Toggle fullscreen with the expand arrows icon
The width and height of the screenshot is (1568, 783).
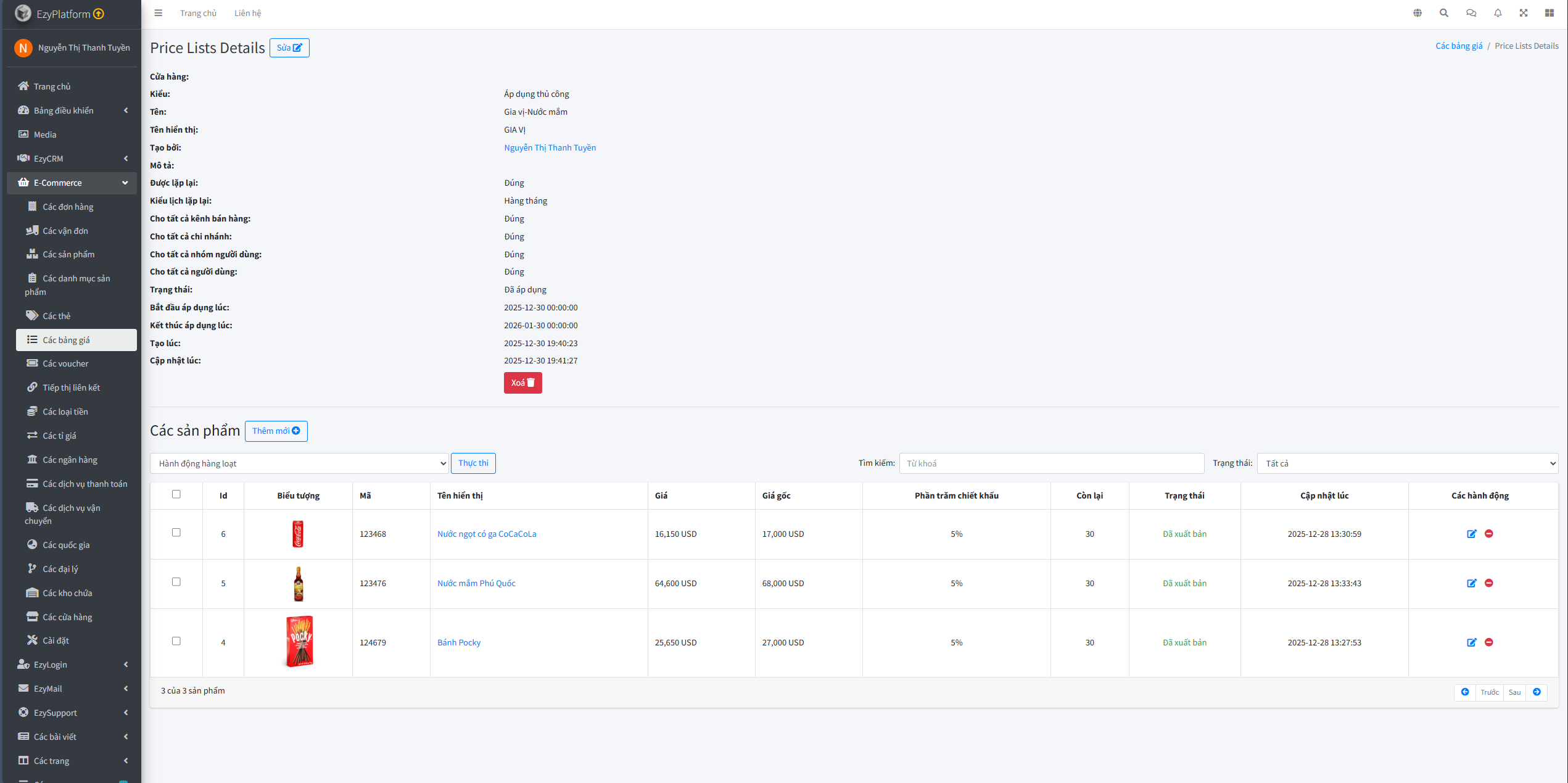point(1524,13)
